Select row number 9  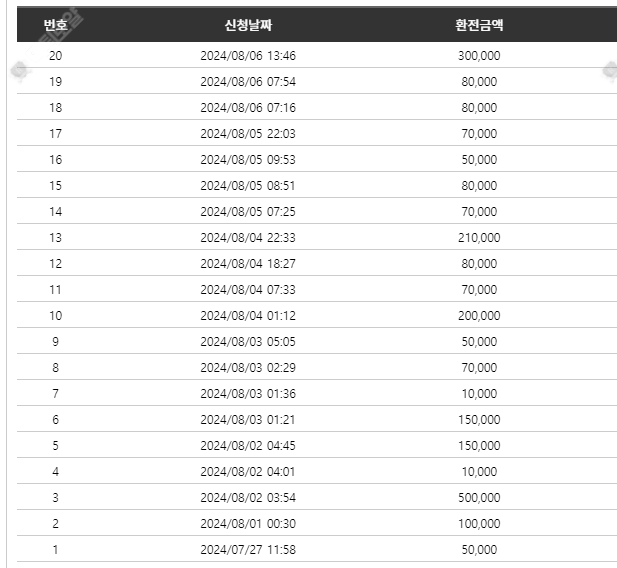click(55, 341)
